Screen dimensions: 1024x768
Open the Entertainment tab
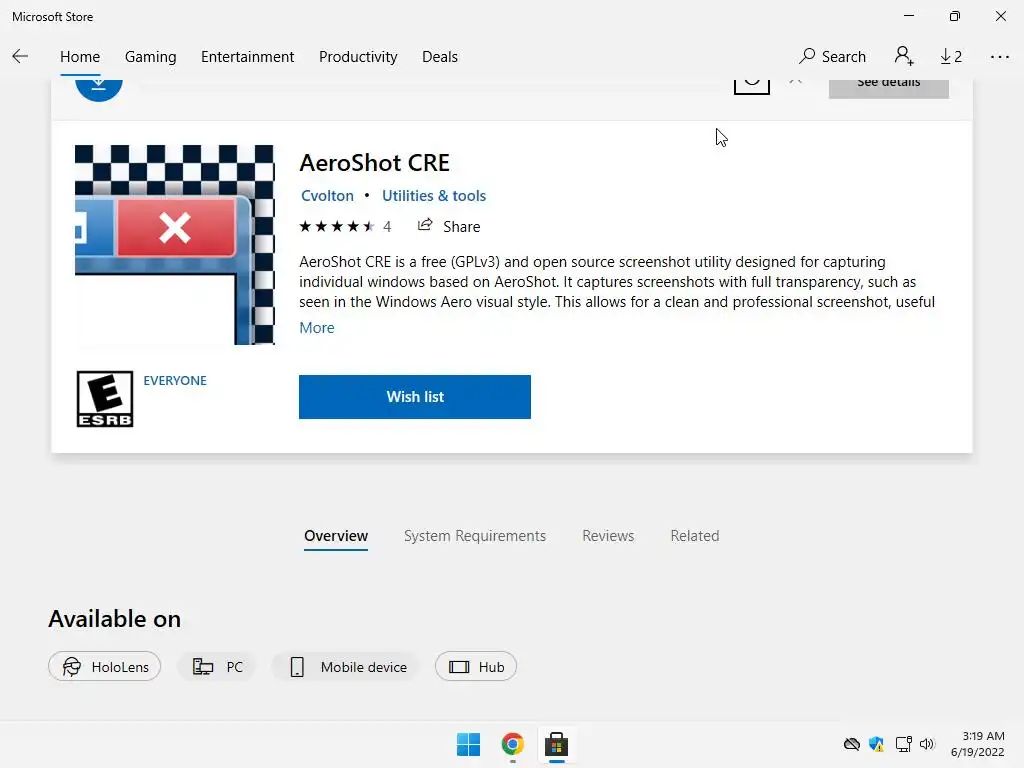tap(248, 57)
